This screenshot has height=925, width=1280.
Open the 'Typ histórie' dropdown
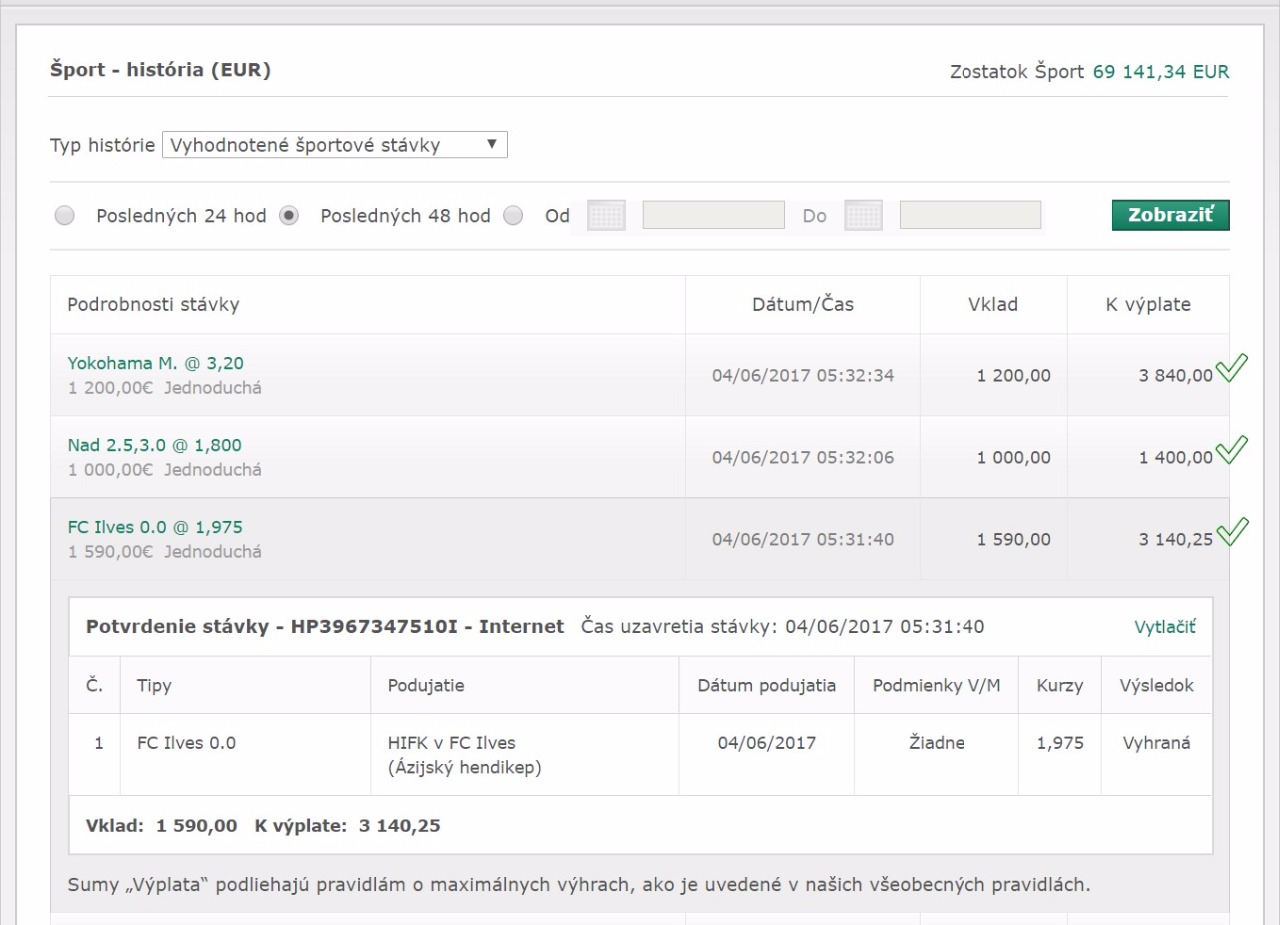pyautogui.click(x=335, y=145)
